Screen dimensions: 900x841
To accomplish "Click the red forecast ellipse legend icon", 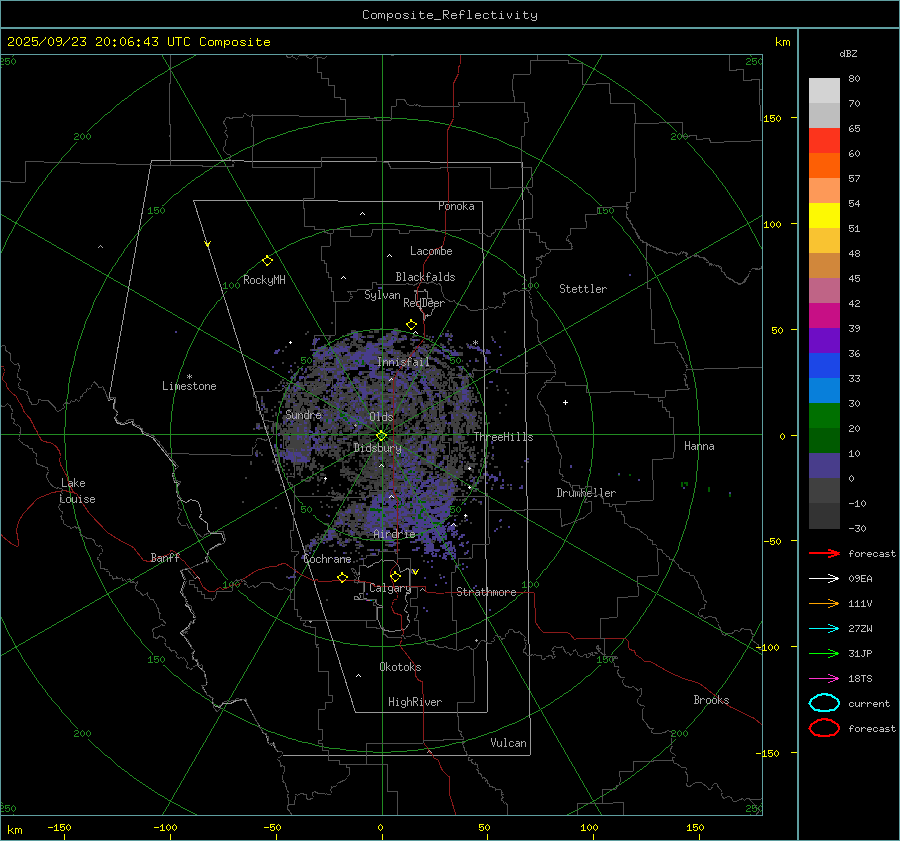I will [x=824, y=728].
